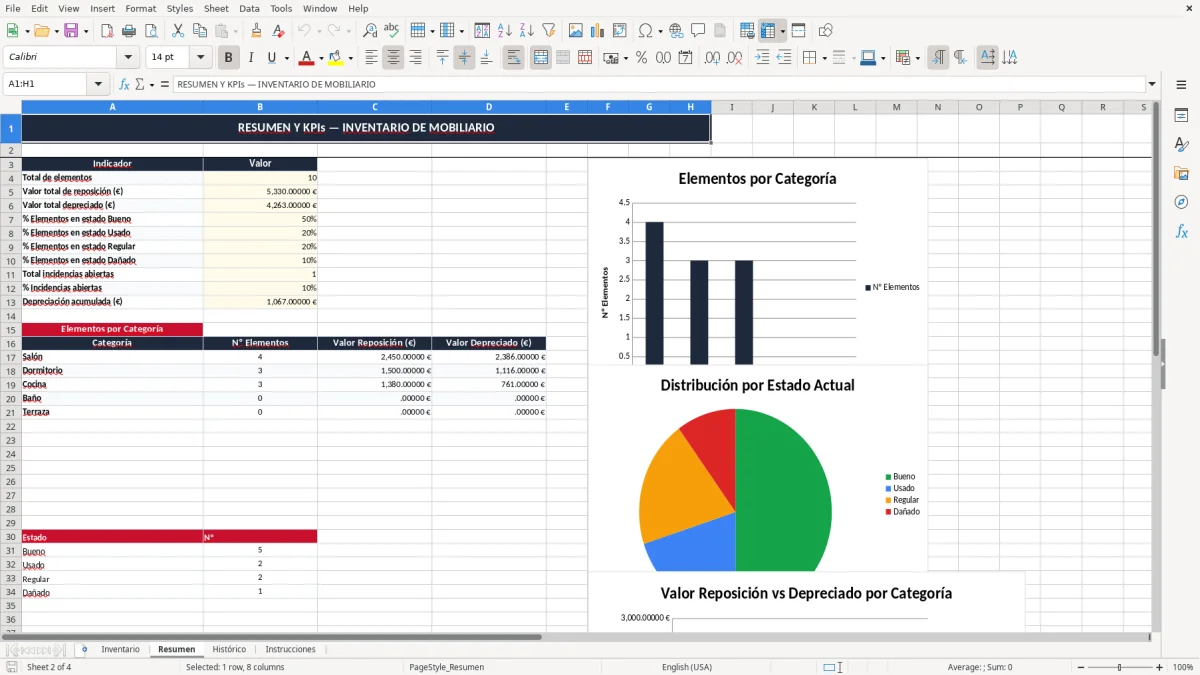The width and height of the screenshot is (1200, 675).
Task: Adjust the zoom slider in status bar
Action: (1119, 667)
